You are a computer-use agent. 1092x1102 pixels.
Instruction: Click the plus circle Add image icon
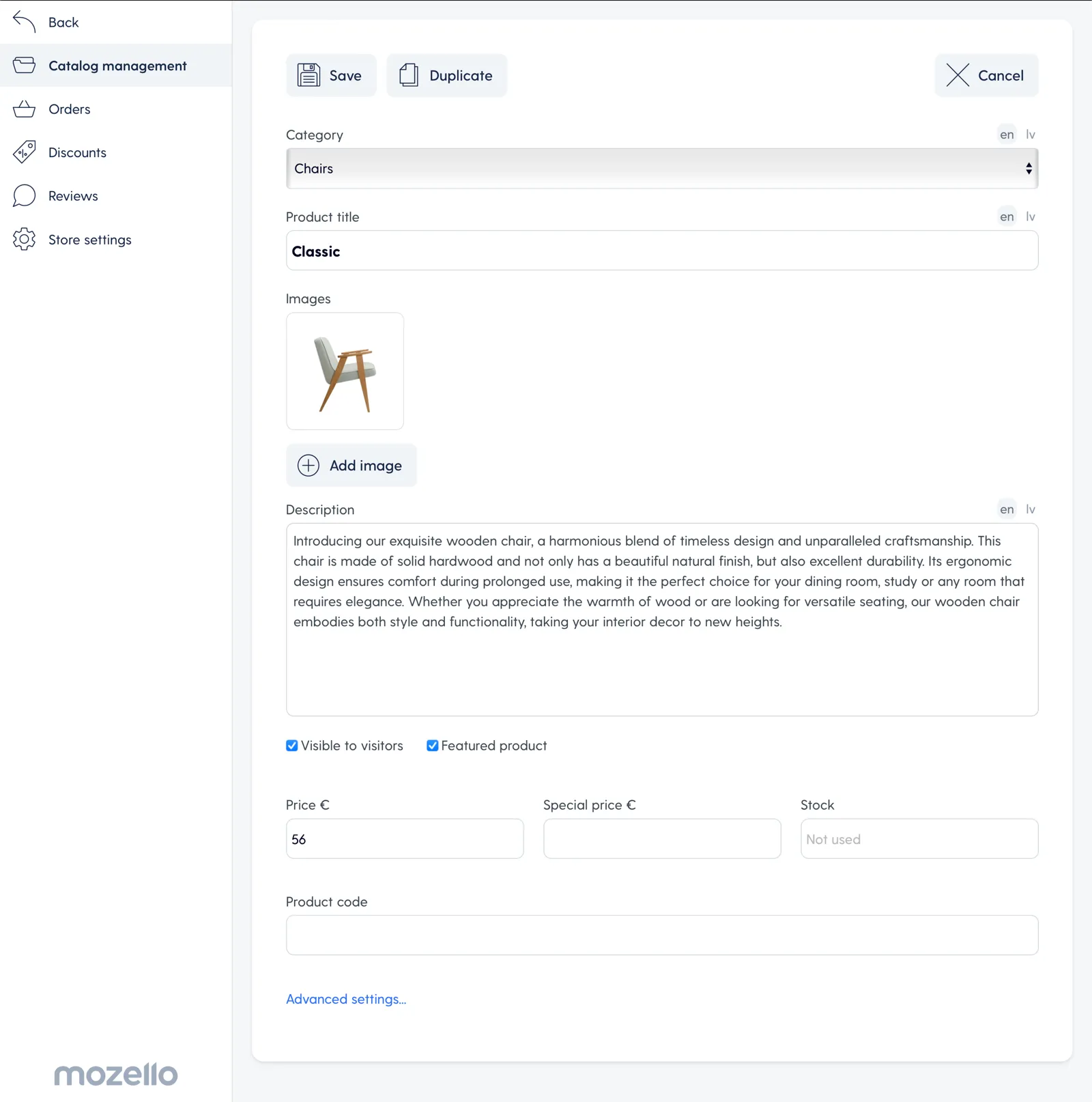tap(308, 466)
